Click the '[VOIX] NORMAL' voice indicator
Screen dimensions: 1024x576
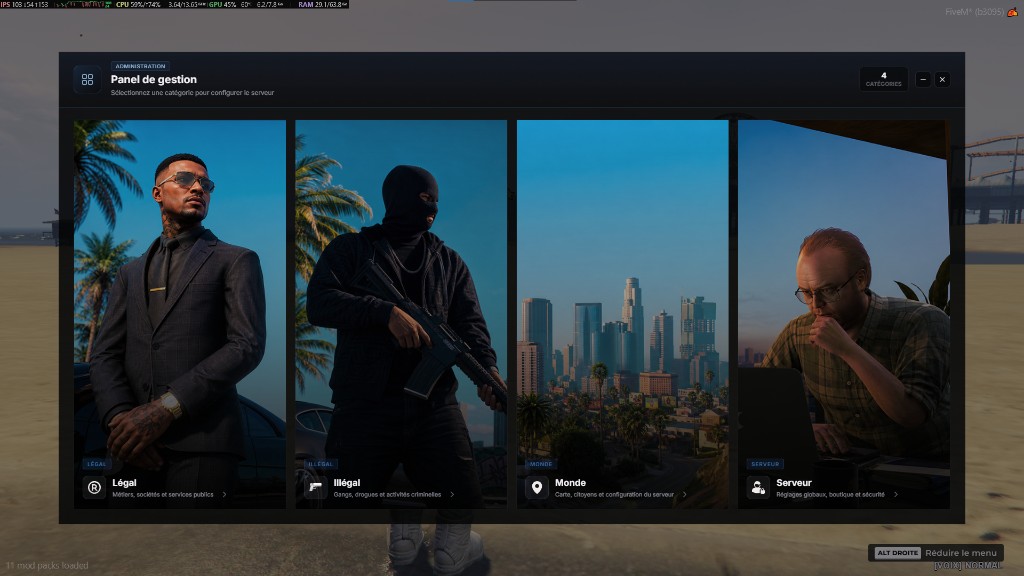coord(967,566)
